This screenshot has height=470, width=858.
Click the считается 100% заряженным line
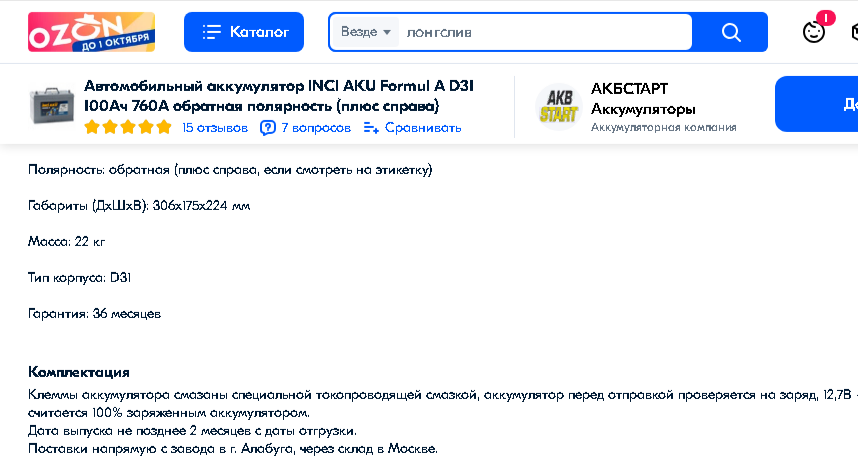coord(169,413)
